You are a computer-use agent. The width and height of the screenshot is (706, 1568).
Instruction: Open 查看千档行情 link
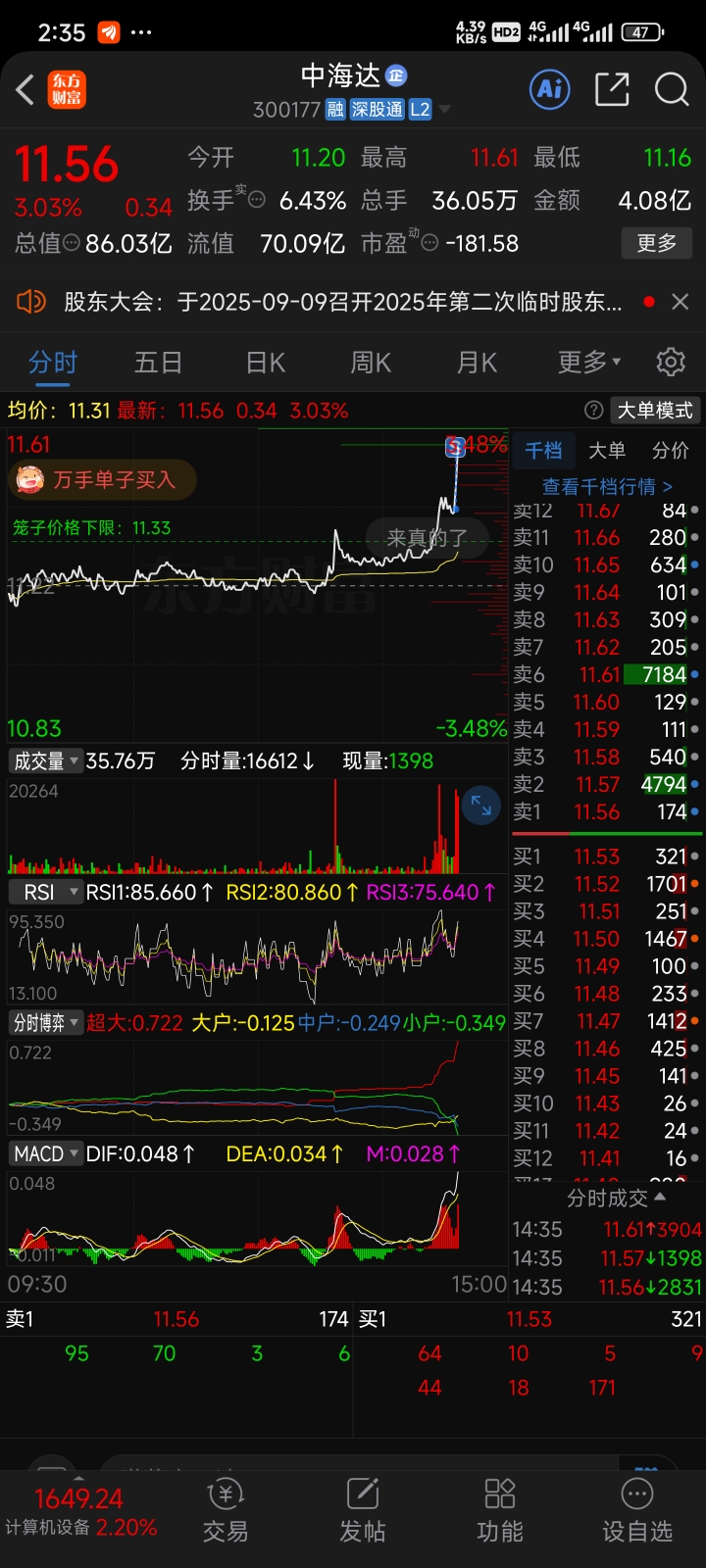[x=607, y=486]
